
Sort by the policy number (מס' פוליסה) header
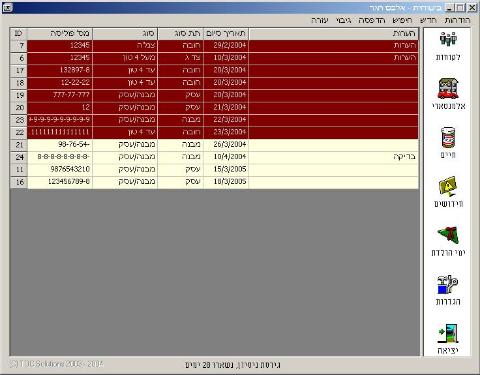tap(60, 34)
